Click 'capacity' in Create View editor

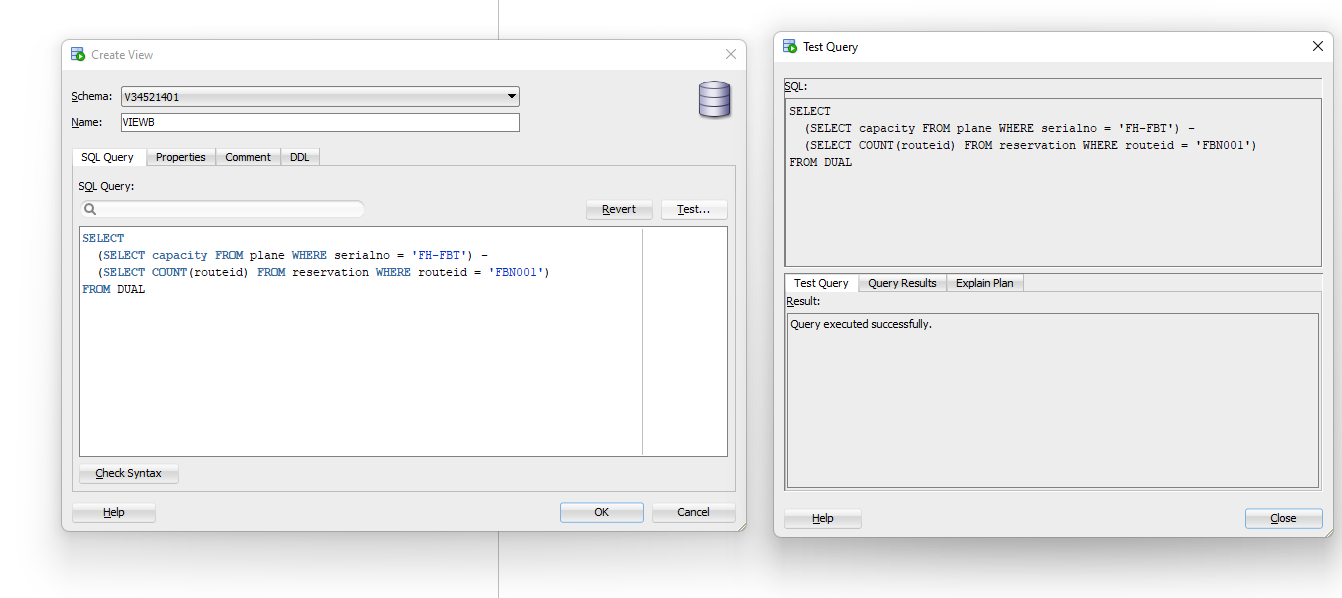click(x=180, y=256)
